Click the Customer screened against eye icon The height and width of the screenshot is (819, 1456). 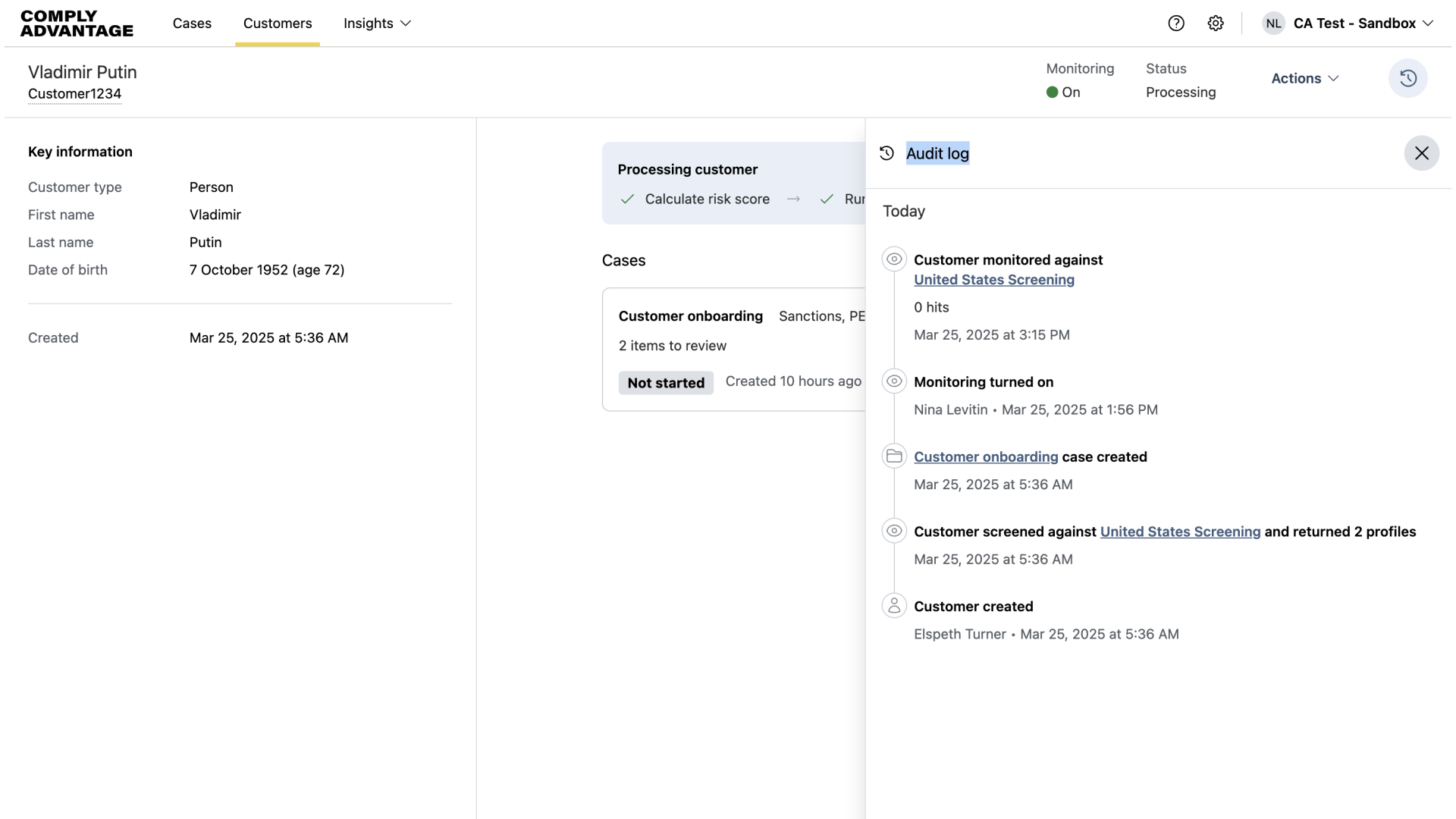pyautogui.click(x=894, y=530)
